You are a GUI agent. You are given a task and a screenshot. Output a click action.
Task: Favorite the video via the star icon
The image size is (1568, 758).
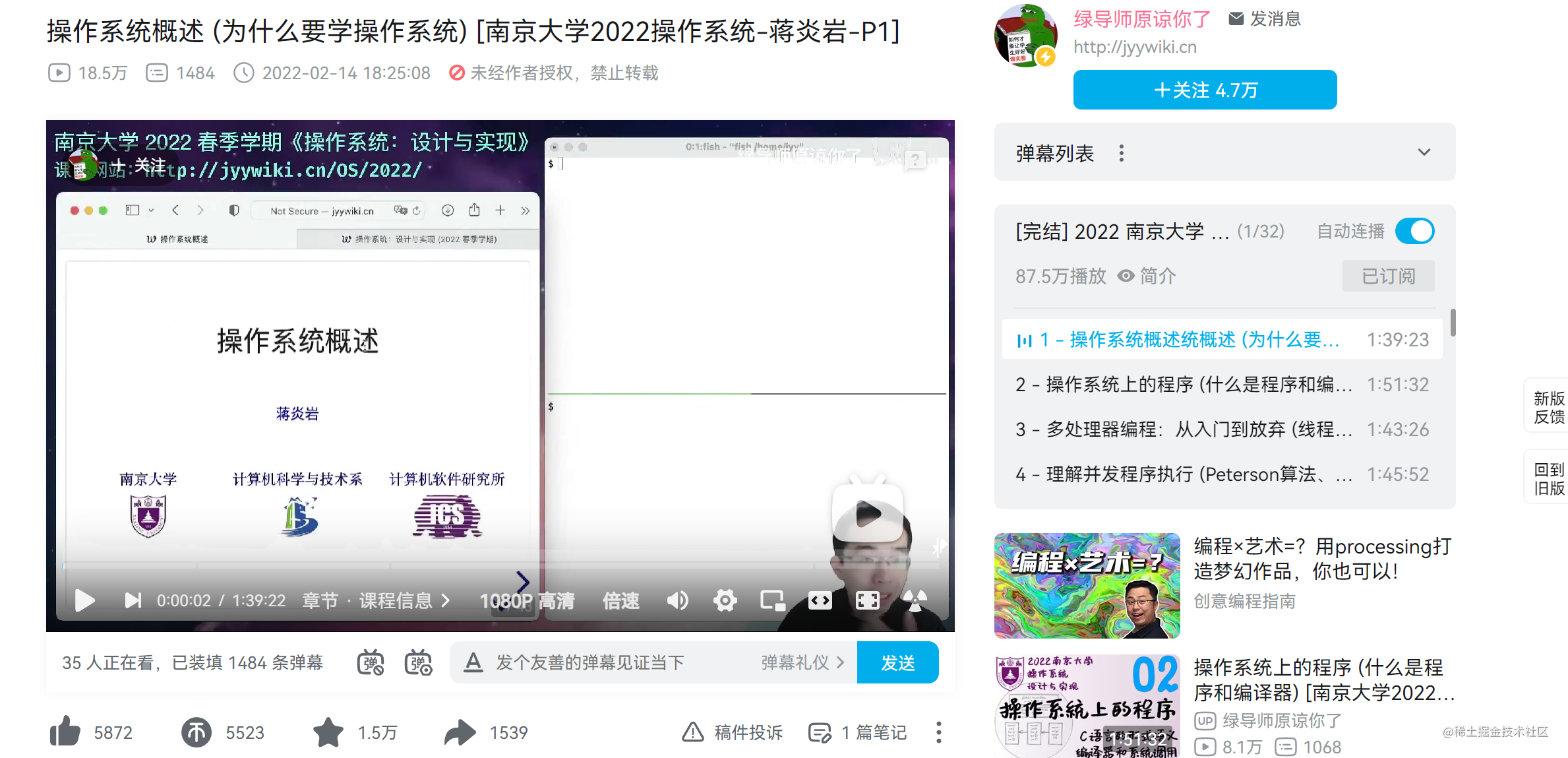click(328, 732)
